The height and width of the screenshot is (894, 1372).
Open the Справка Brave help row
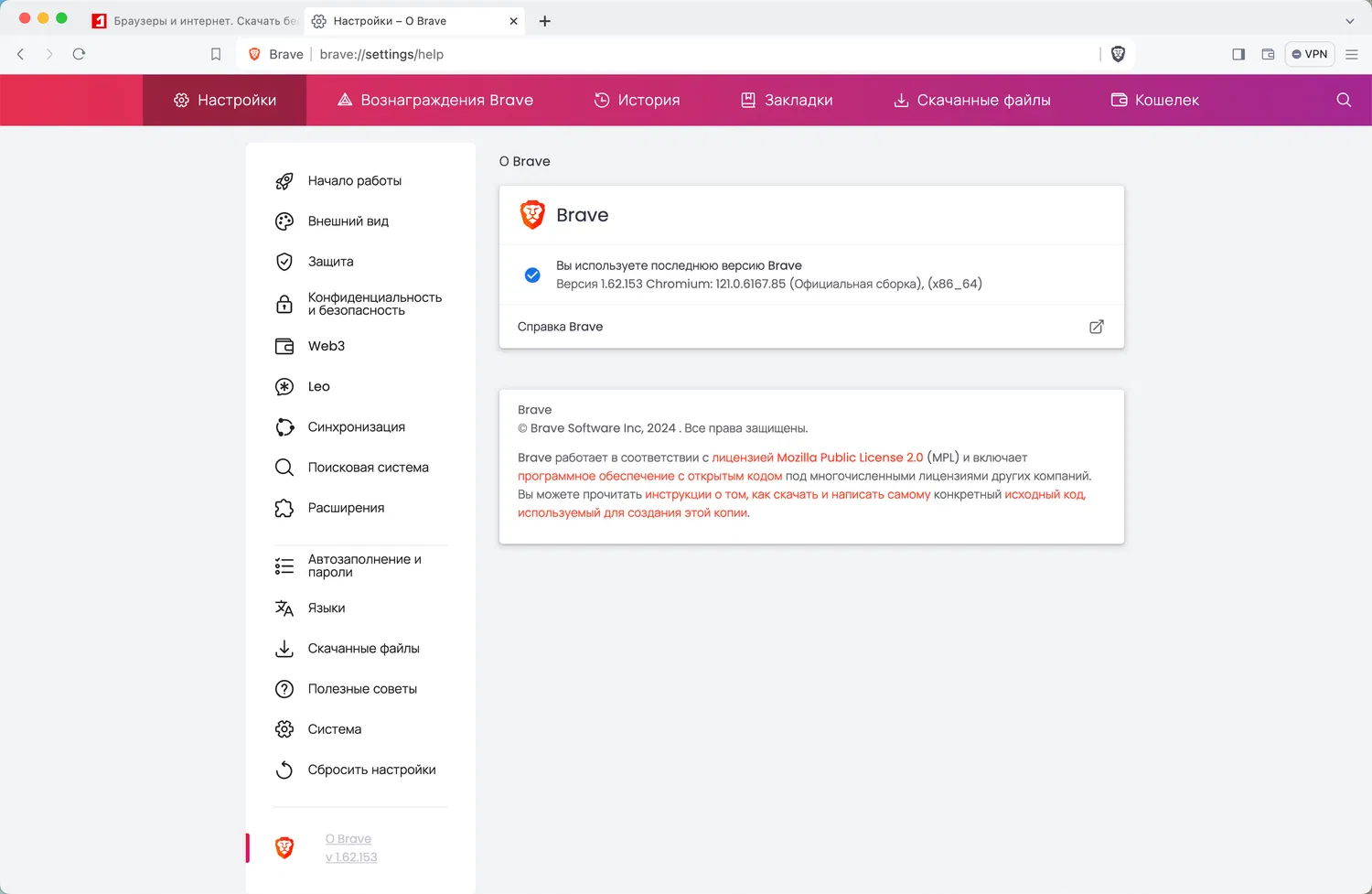(811, 327)
